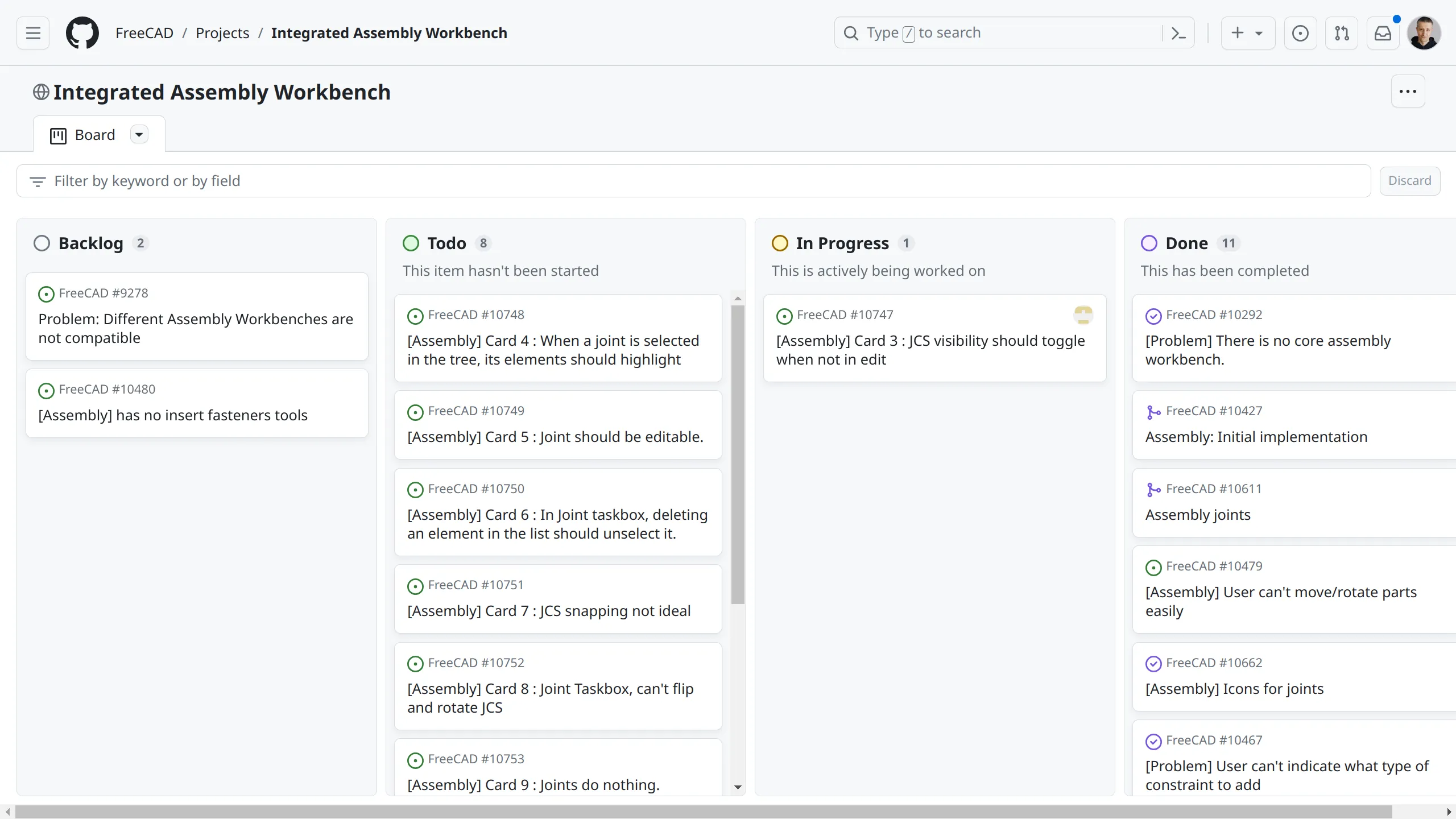Toggle the Board view dropdown arrow

point(139,135)
